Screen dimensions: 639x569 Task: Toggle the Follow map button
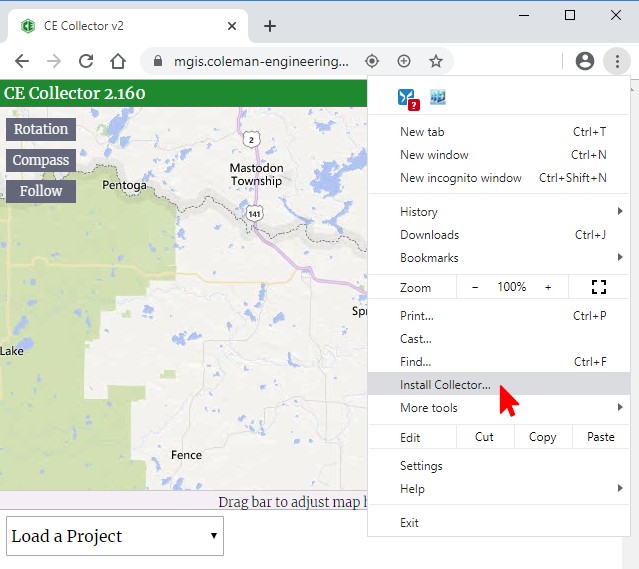click(41, 191)
